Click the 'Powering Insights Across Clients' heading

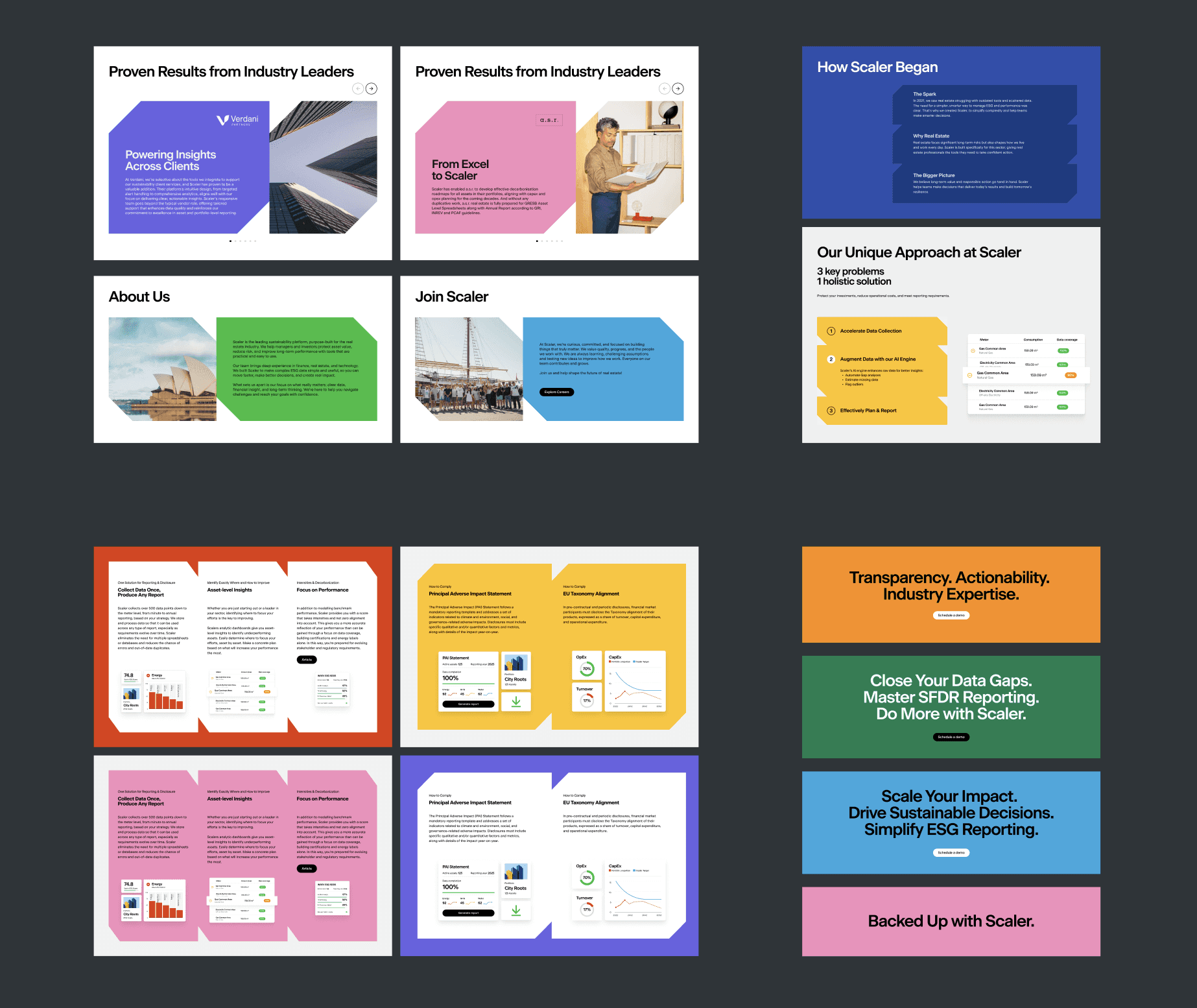click(171, 160)
